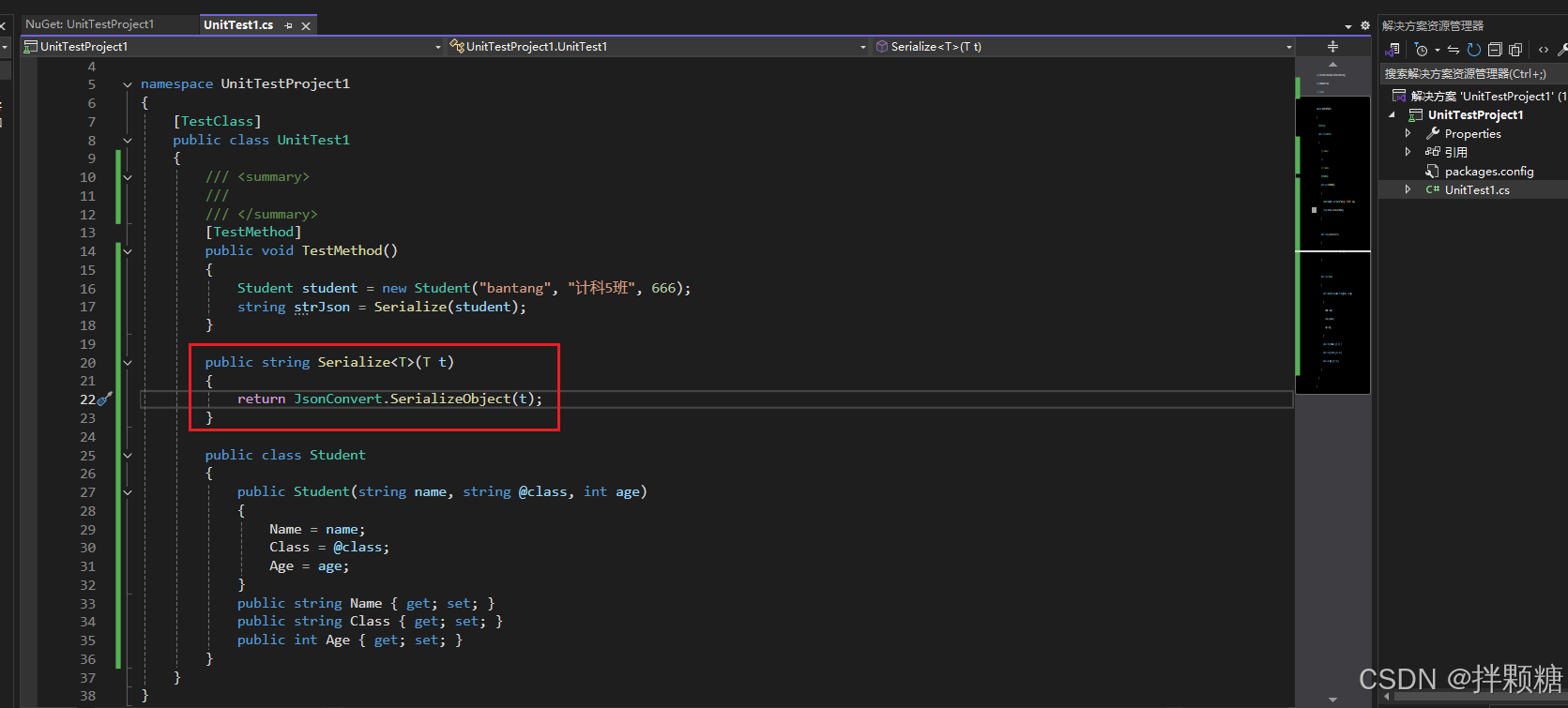Image resolution: width=1568 pixels, height=708 pixels.
Task: Collapse the Student constructor on line 27
Action: 128,492
